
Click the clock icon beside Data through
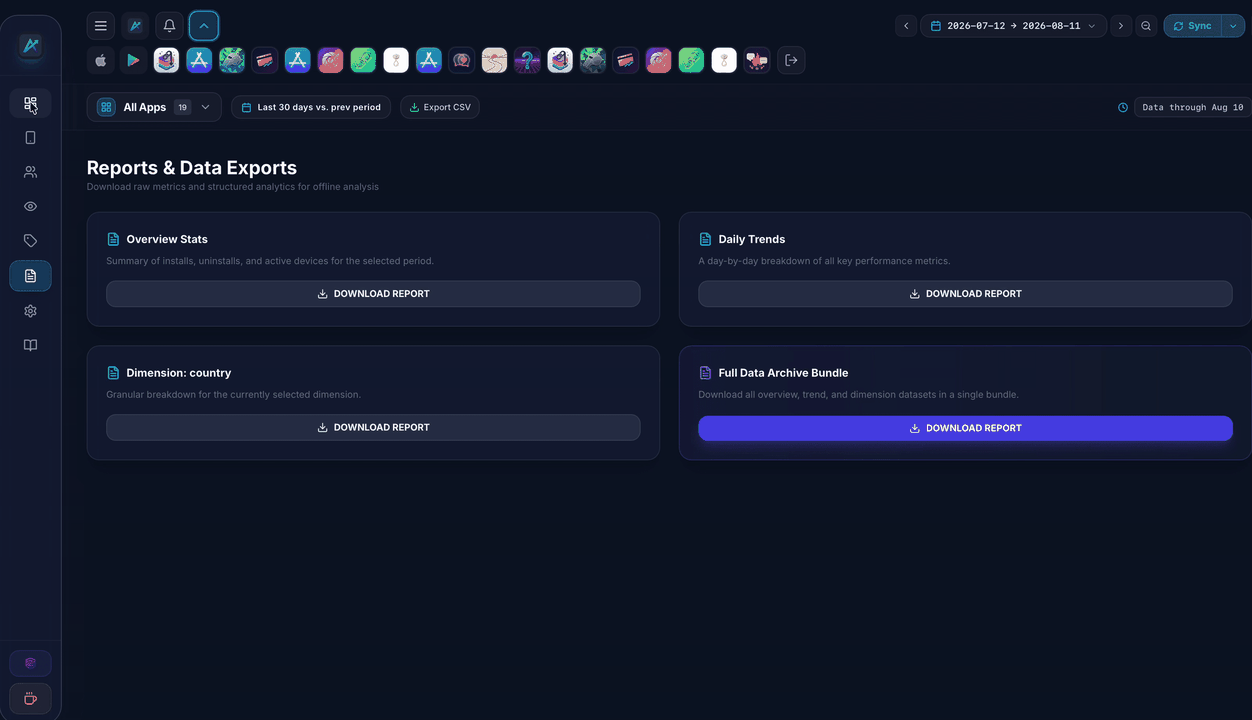[1123, 107]
